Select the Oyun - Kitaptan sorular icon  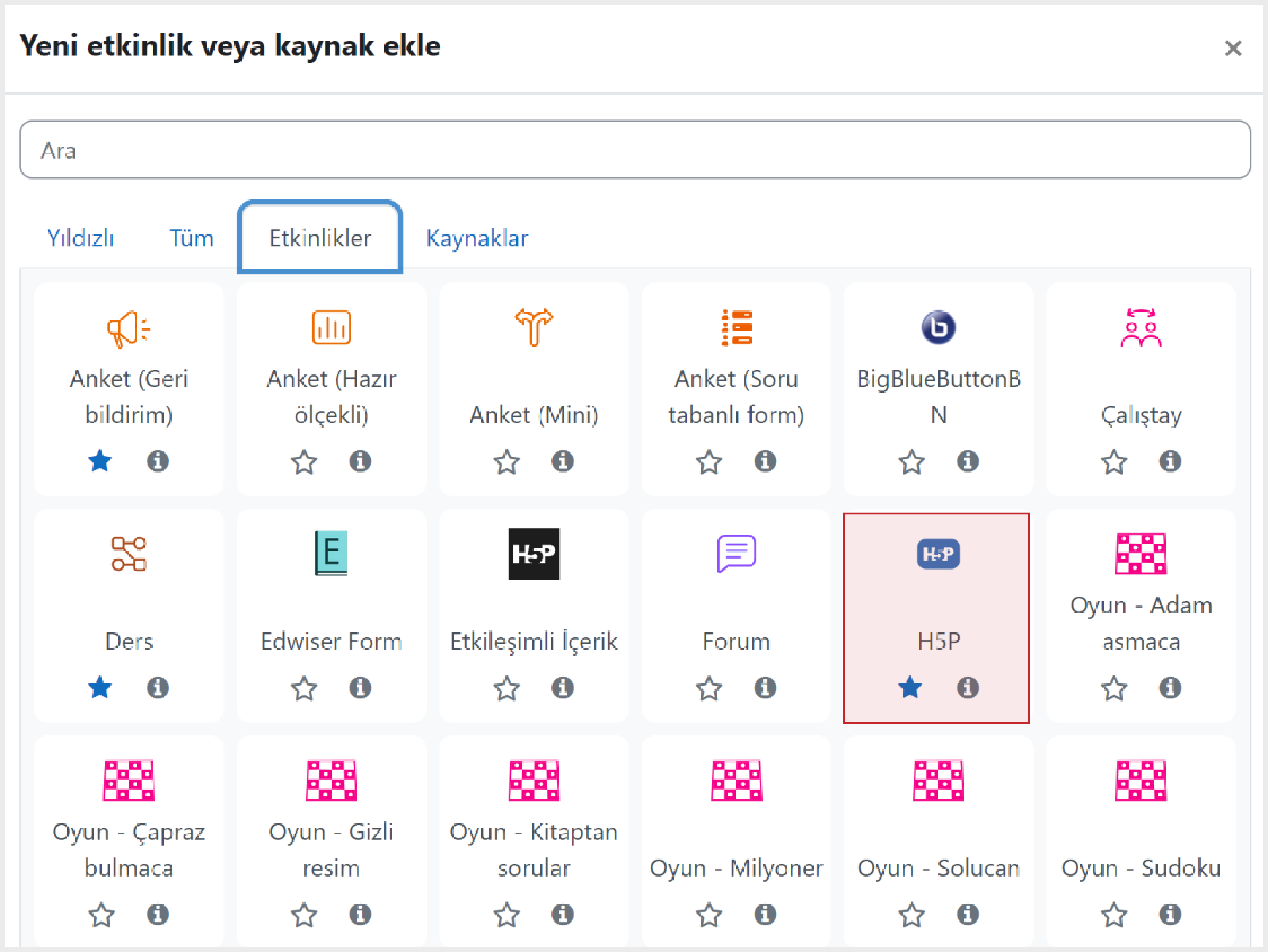534,780
